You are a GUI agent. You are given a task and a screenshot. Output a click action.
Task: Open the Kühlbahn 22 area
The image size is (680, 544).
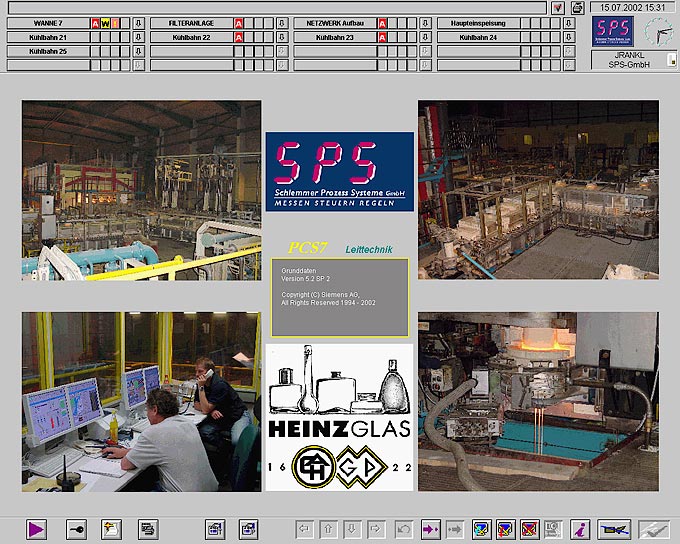point(192,37)
